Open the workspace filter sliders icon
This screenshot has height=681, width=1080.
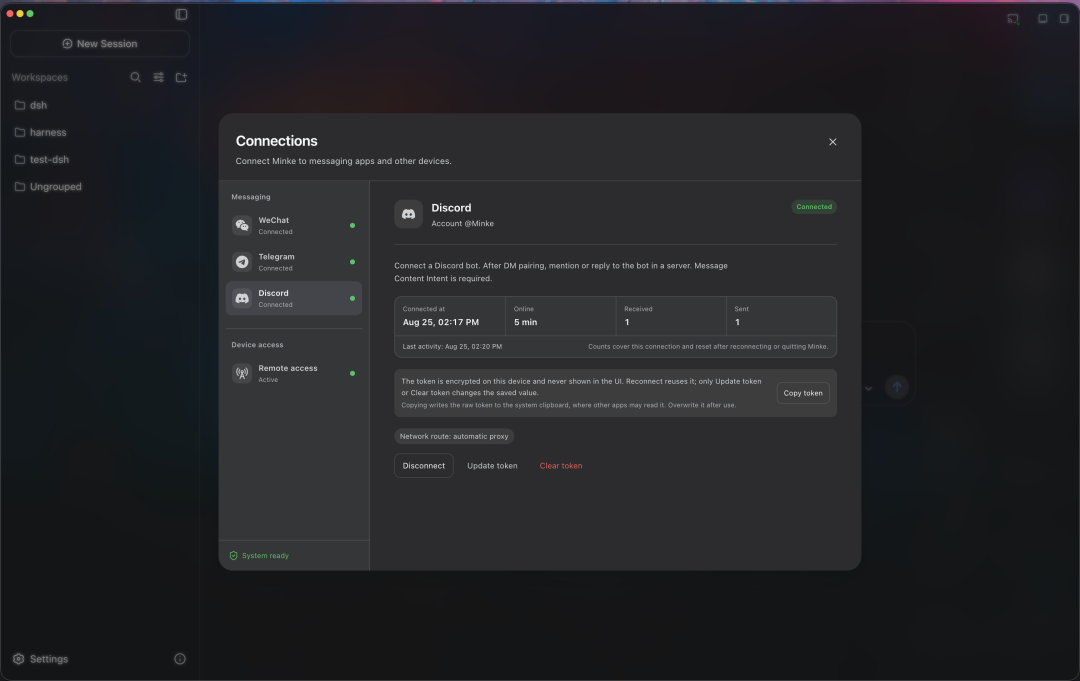click(158, 77)
